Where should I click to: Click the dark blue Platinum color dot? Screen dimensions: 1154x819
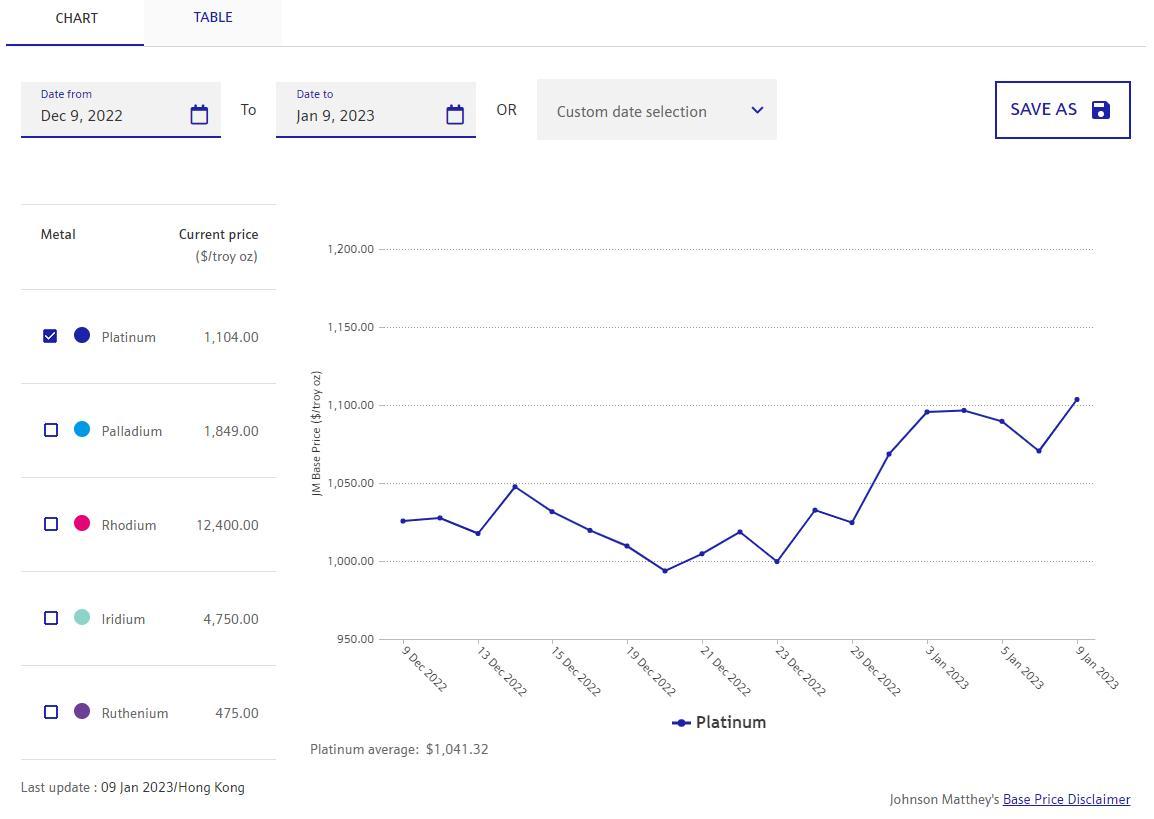coord(82,335)
